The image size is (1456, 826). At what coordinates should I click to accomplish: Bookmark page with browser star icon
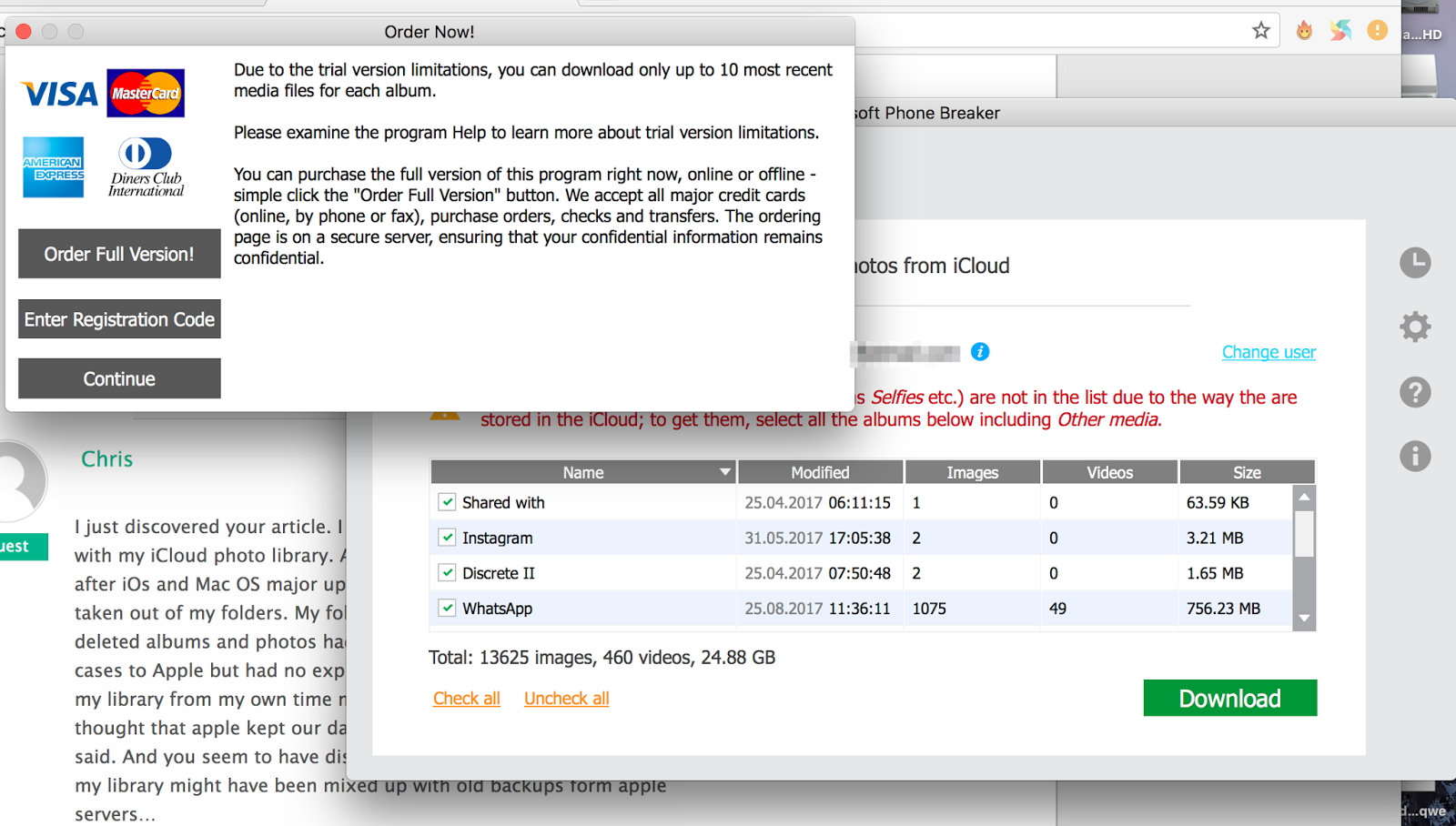coord(1261,31)
